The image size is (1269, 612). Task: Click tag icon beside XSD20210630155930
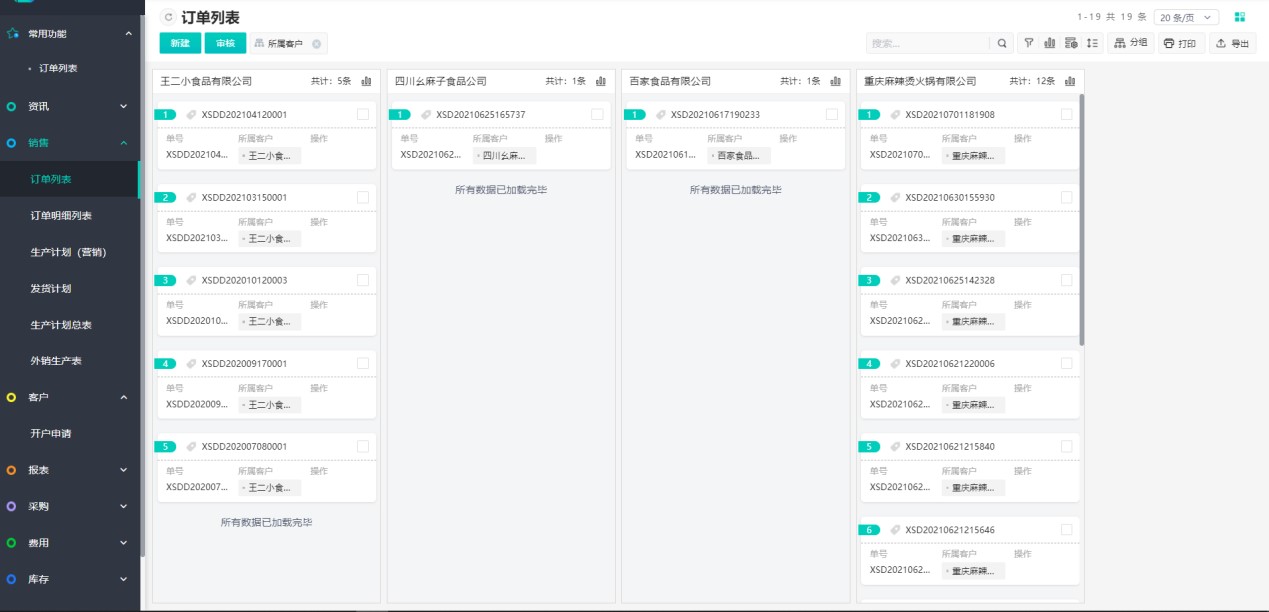[x=895, y=197]
